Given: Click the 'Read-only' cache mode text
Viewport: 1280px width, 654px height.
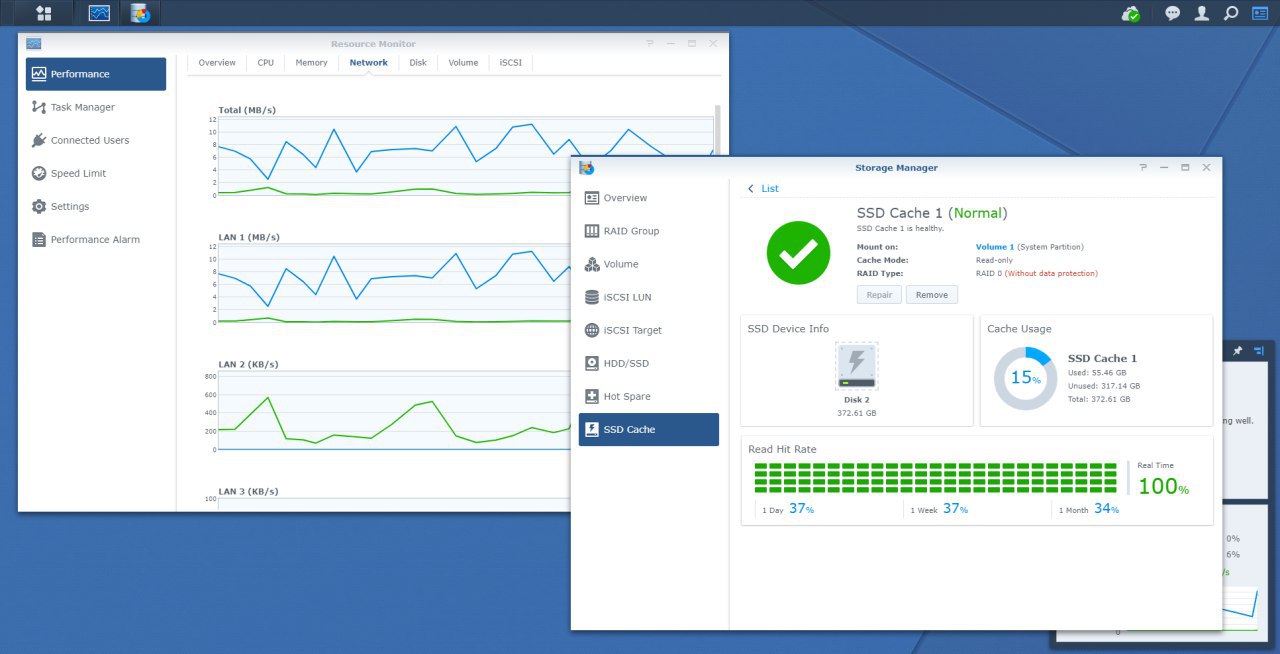Looking at the screenshot, I should pos(995,260).
